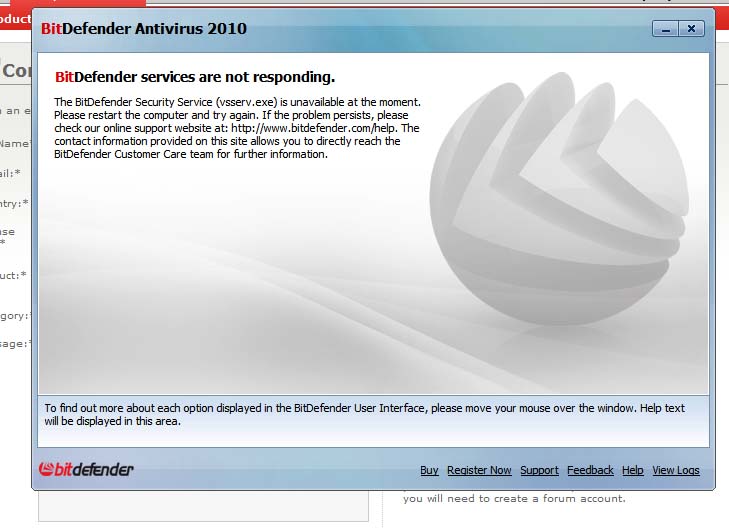Click the bitdefender logo in footer
The image size is (729, 528).
point(86,469)
